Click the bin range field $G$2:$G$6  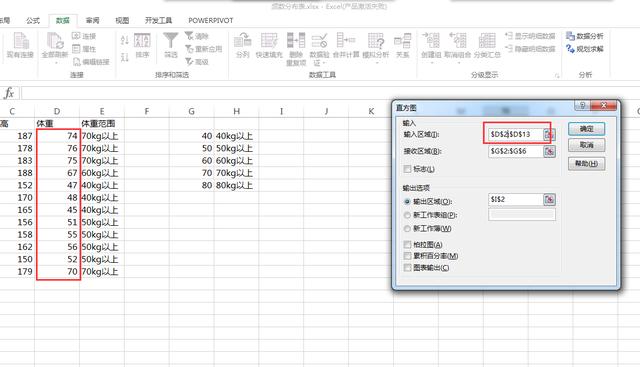pyautogui.click(x=516, y=151)
